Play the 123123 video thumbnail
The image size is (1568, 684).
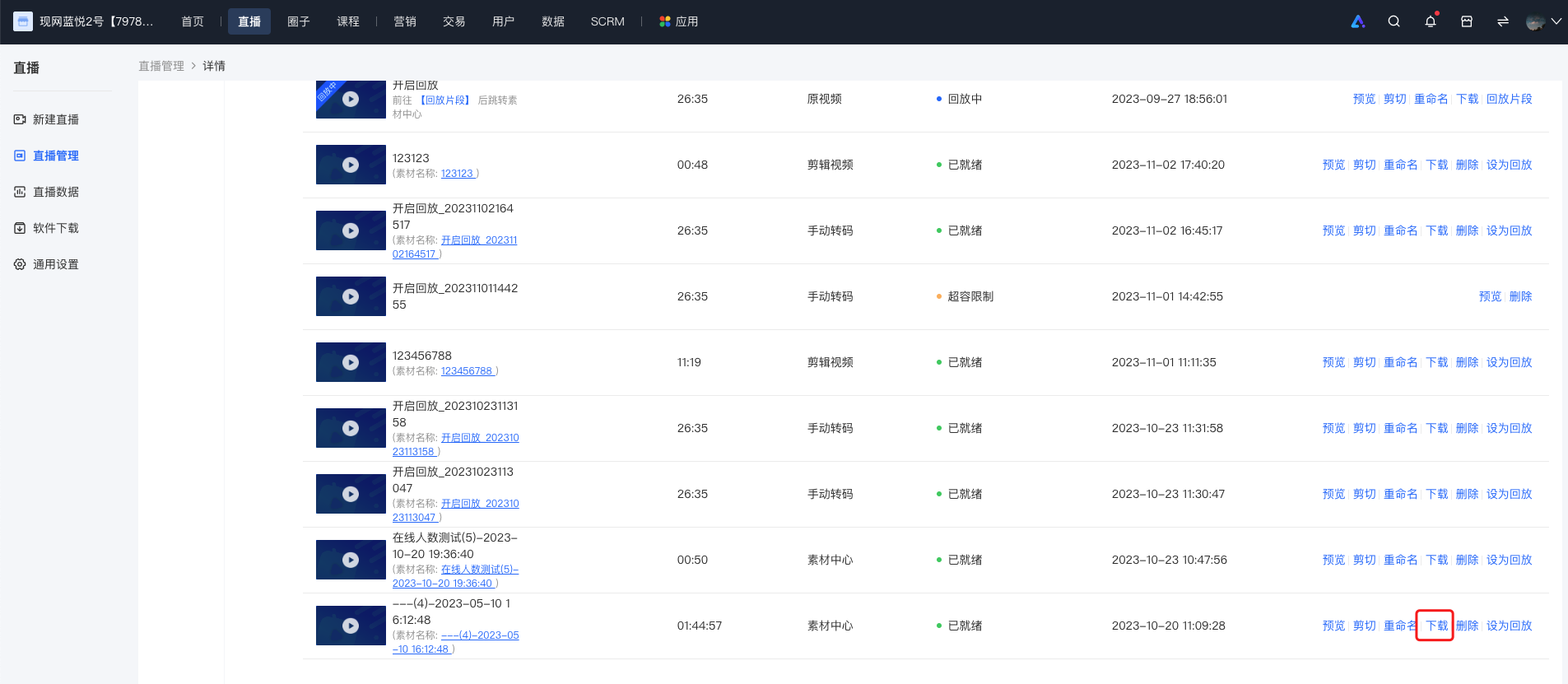(351, 165)
